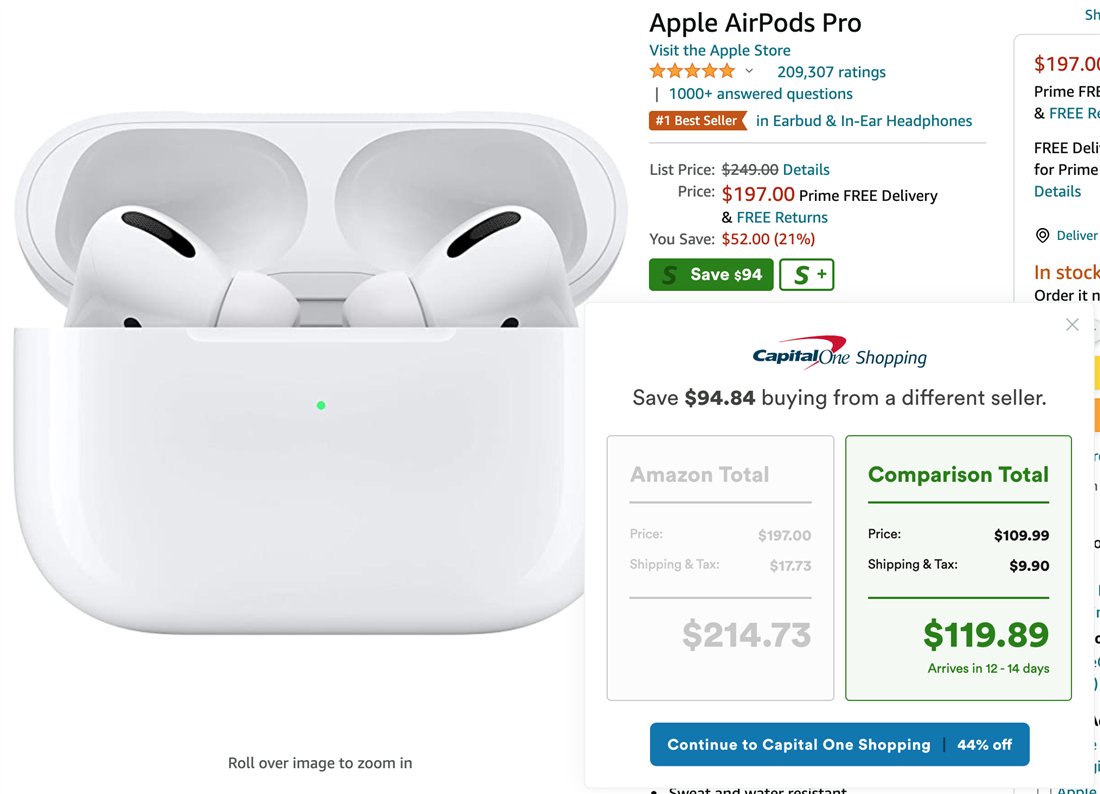Open the FREE Returns link under price
The height and width of the screenshot is (794, 1100).
tap(782, 217)
